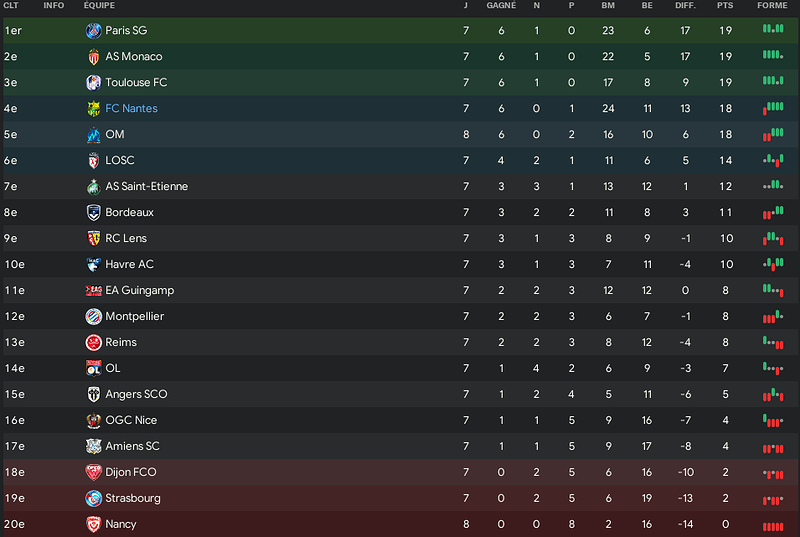Click the Strasbourg club crest

(x=93, y=498)
